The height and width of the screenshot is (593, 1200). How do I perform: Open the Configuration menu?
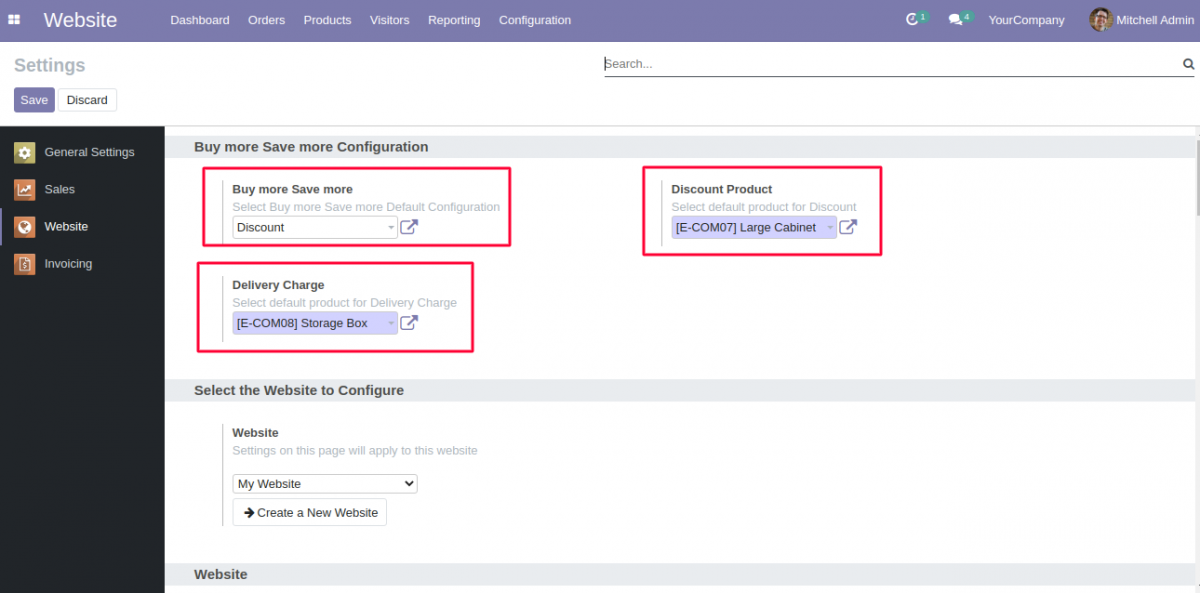tap(534, 19)
